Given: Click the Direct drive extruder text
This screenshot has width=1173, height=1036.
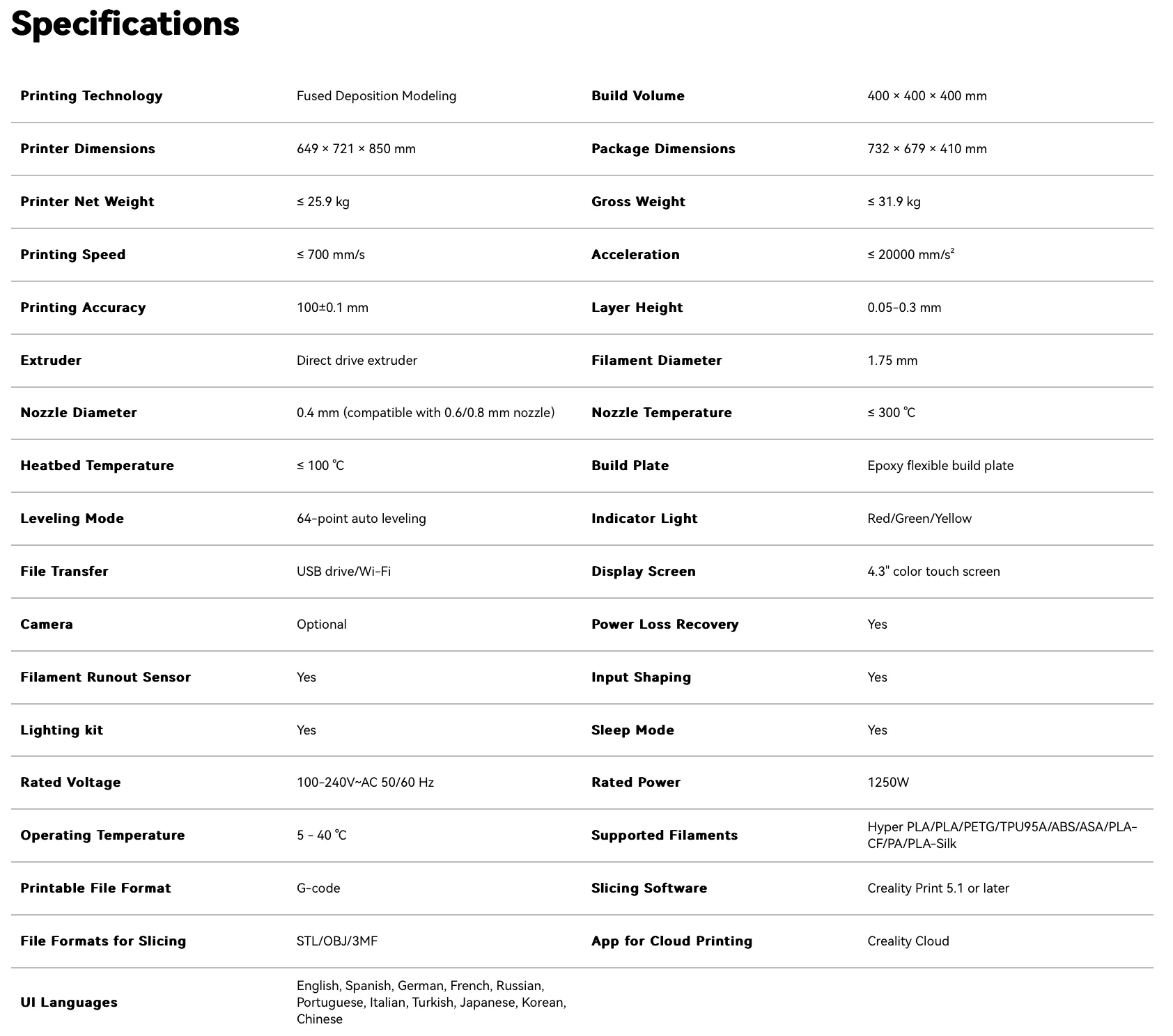Looking at the screenshot, I should [x=357, y=361].
